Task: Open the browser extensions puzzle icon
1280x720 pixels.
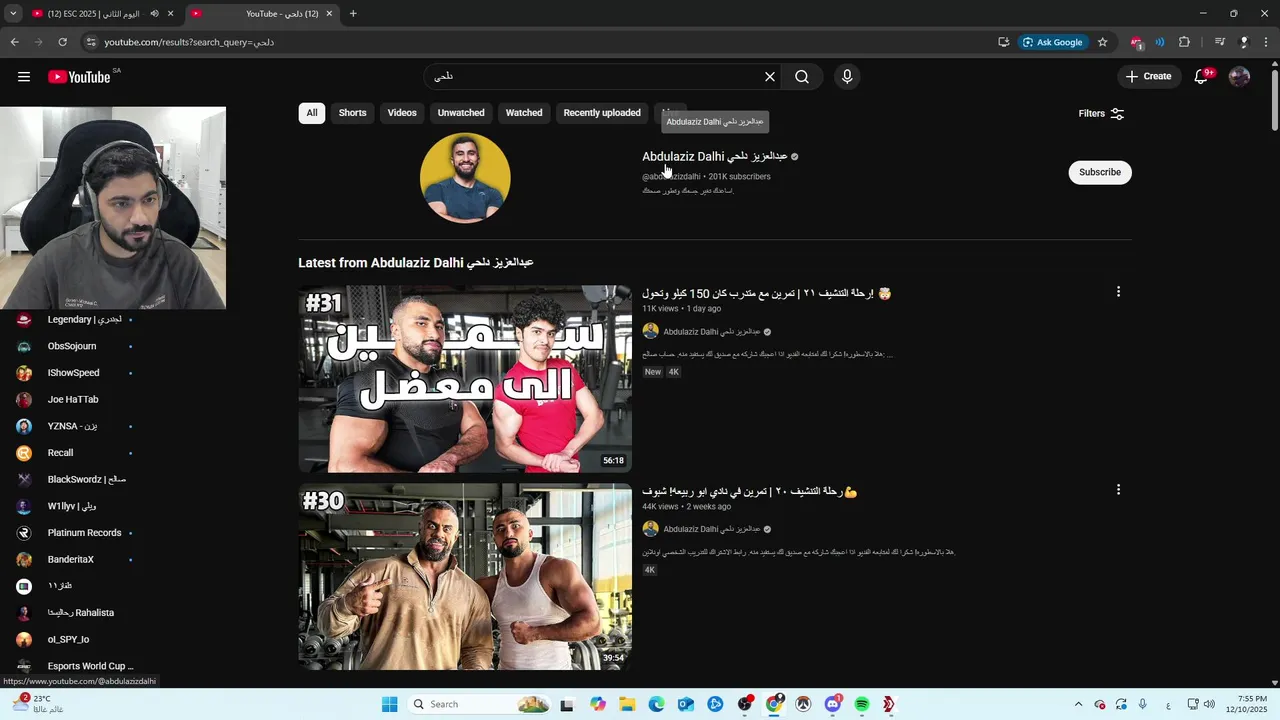Action: (1185, 42)
